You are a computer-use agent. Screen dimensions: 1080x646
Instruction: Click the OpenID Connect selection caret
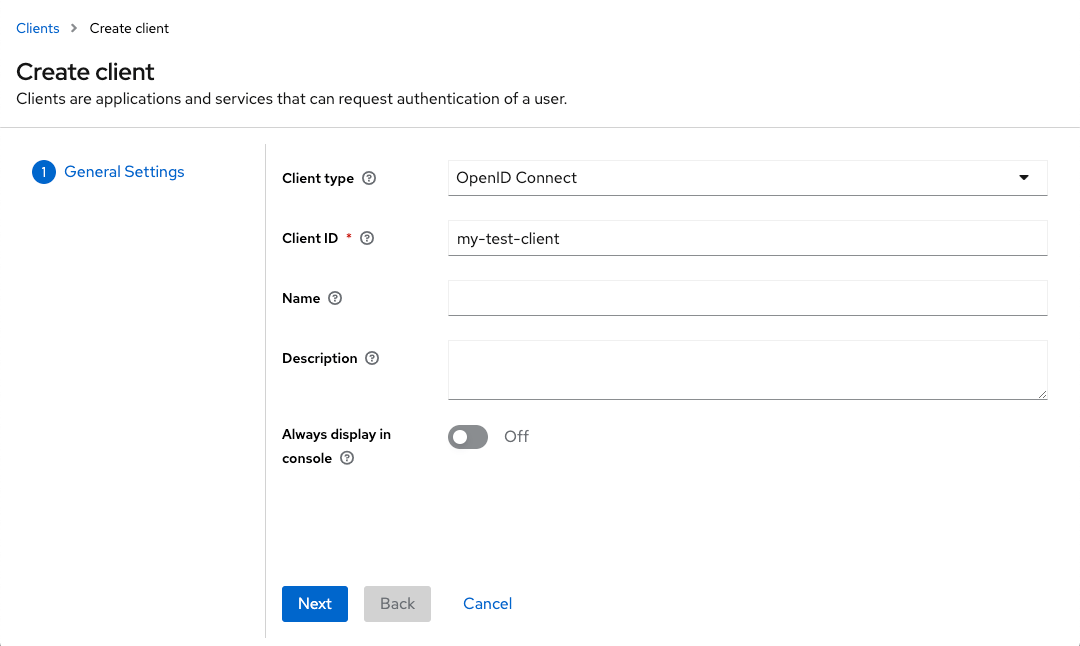click(x=1023, y=177)
